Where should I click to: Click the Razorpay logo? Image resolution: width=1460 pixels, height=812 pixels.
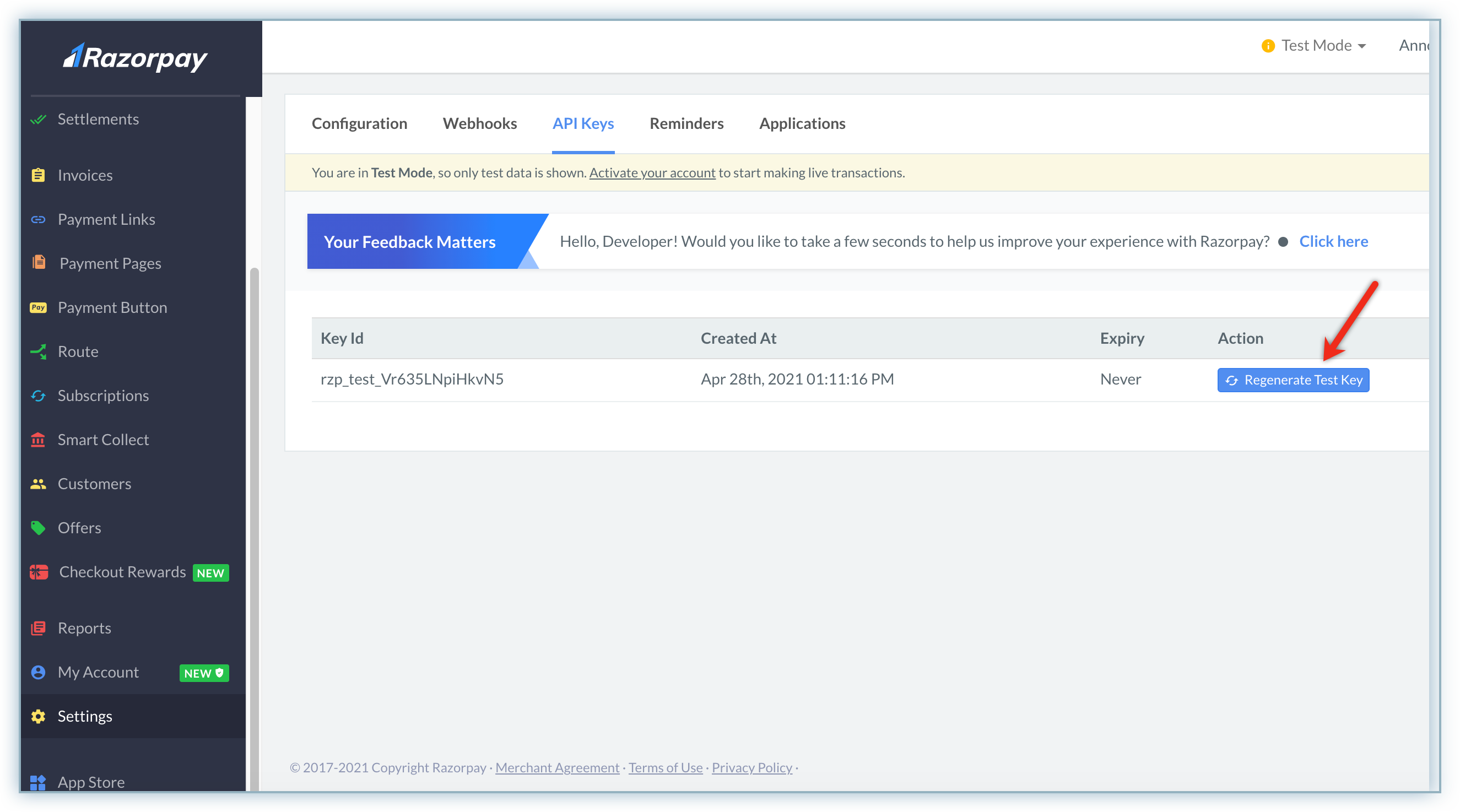pos(136,58)
